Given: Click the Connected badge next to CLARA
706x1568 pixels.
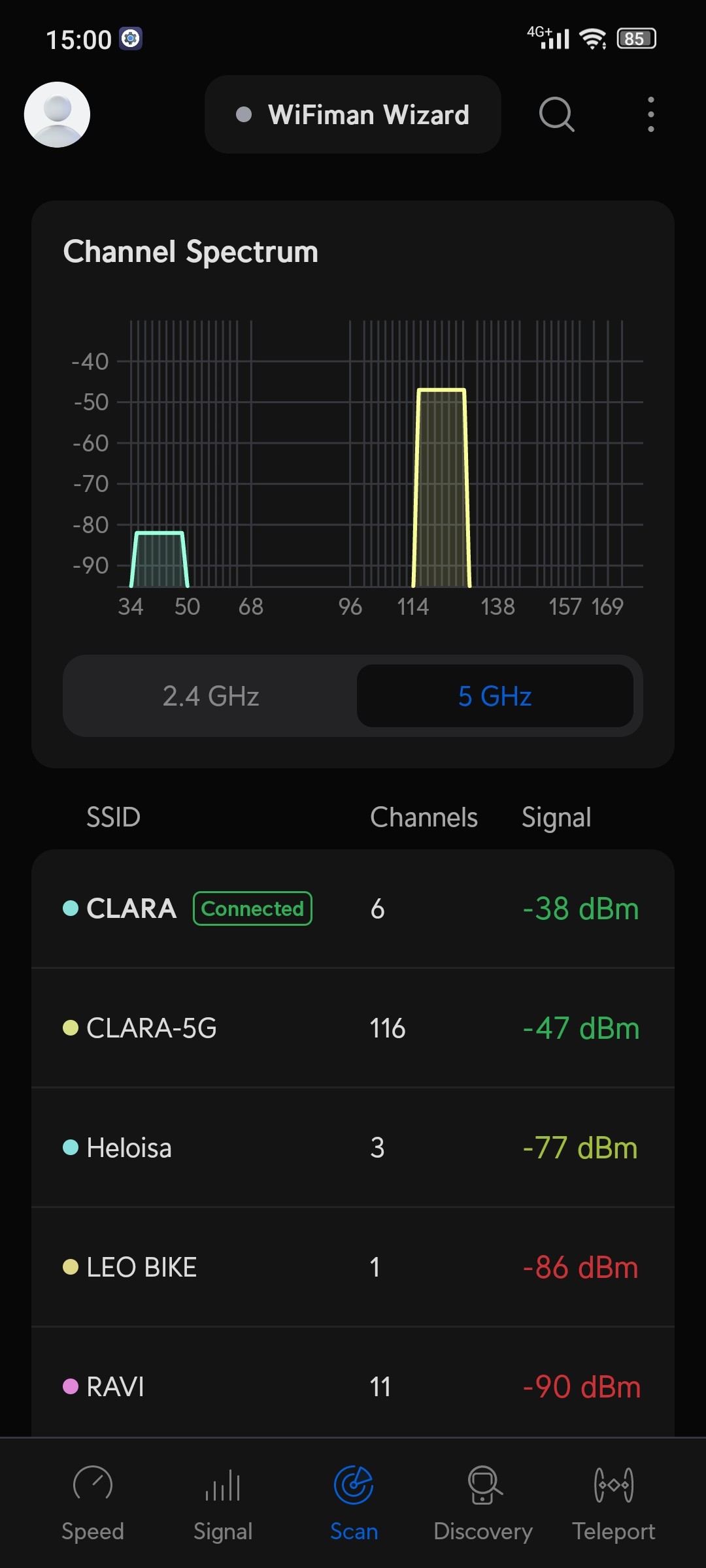Looking at the screenshot, I should [252, 909].
